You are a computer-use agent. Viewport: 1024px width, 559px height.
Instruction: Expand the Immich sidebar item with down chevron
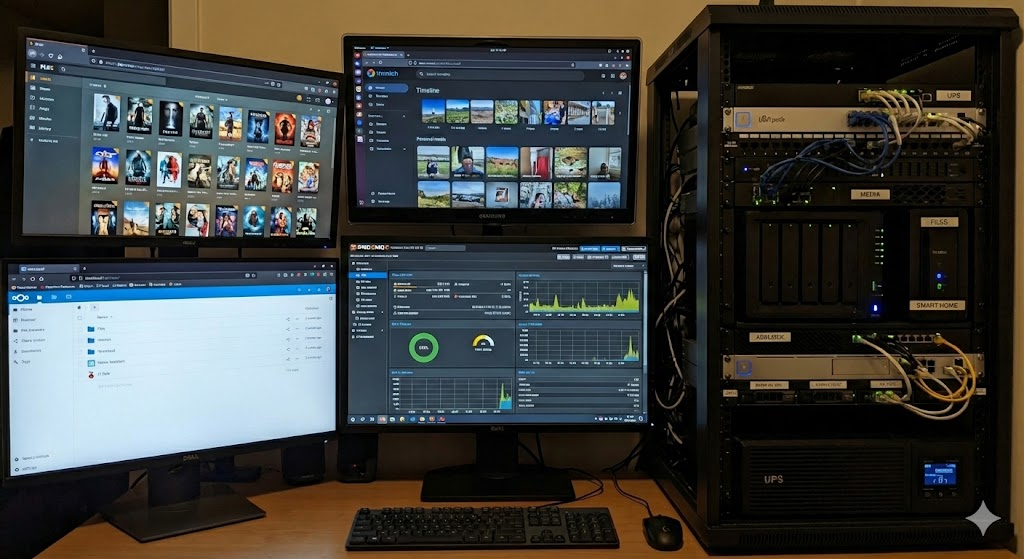coord(405,149)
